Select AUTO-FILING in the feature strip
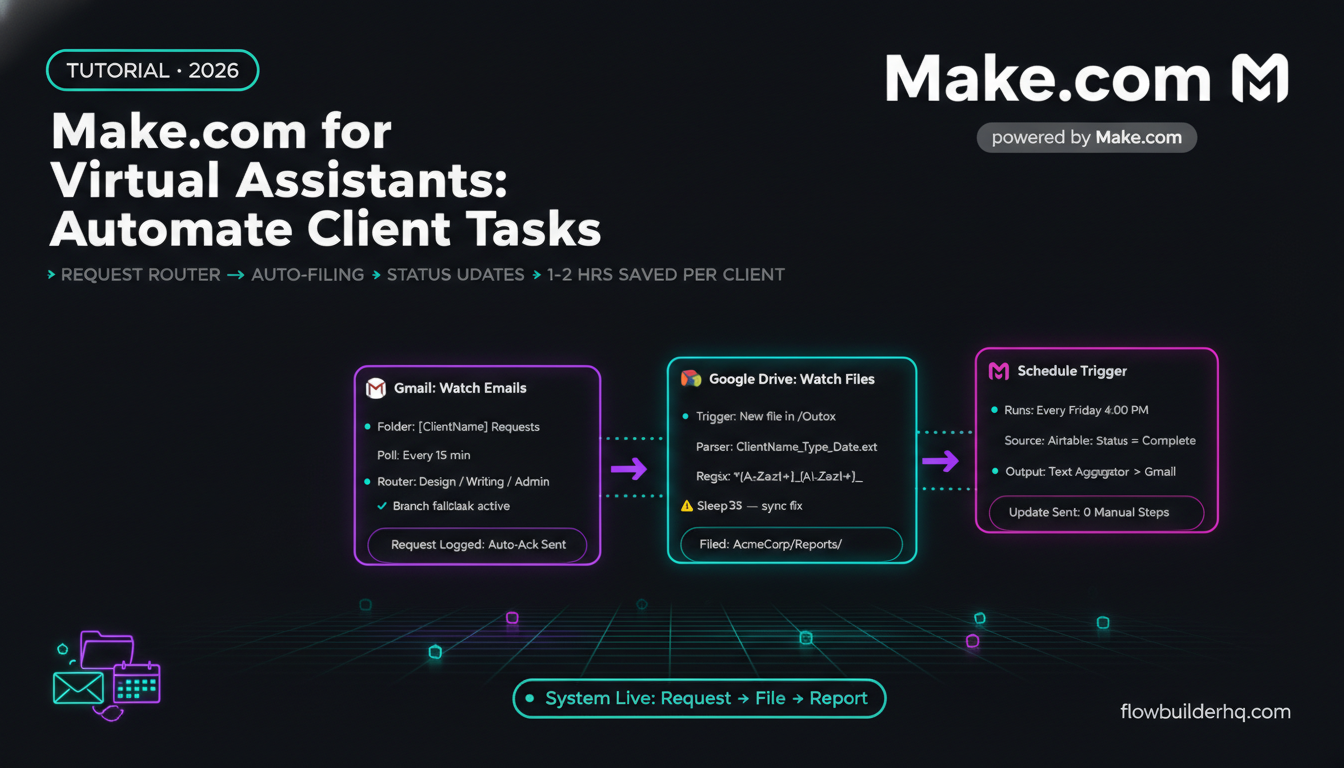The height and width of the screenshot is (768, 1344). click(x=308, y=274)
